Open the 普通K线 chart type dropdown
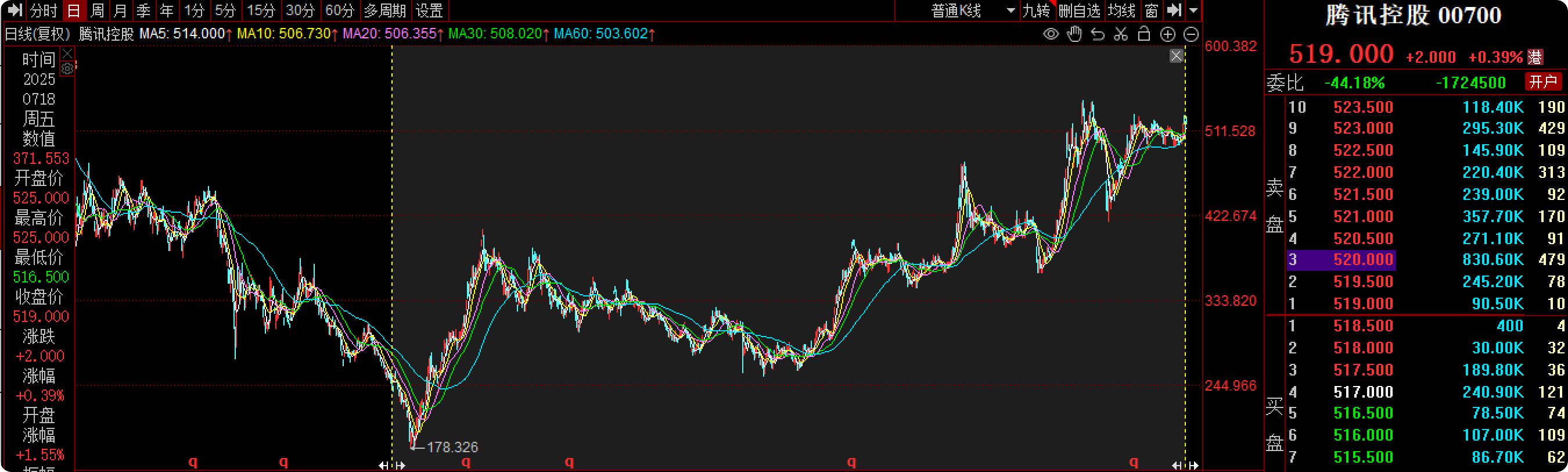Screen dimensions: 1568x472 [973, 10]
